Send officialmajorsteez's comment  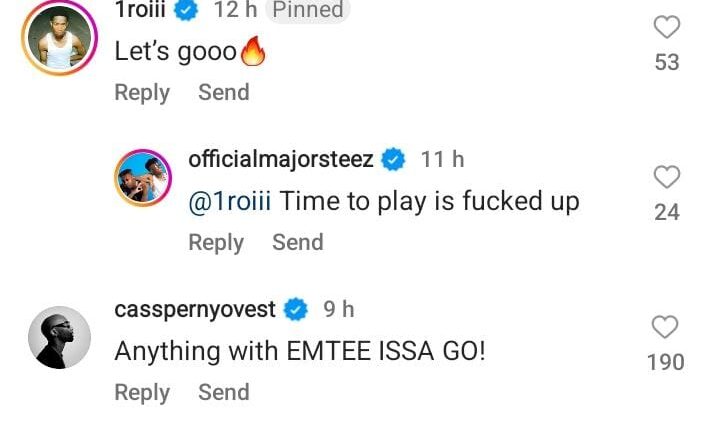pos(297,242)
